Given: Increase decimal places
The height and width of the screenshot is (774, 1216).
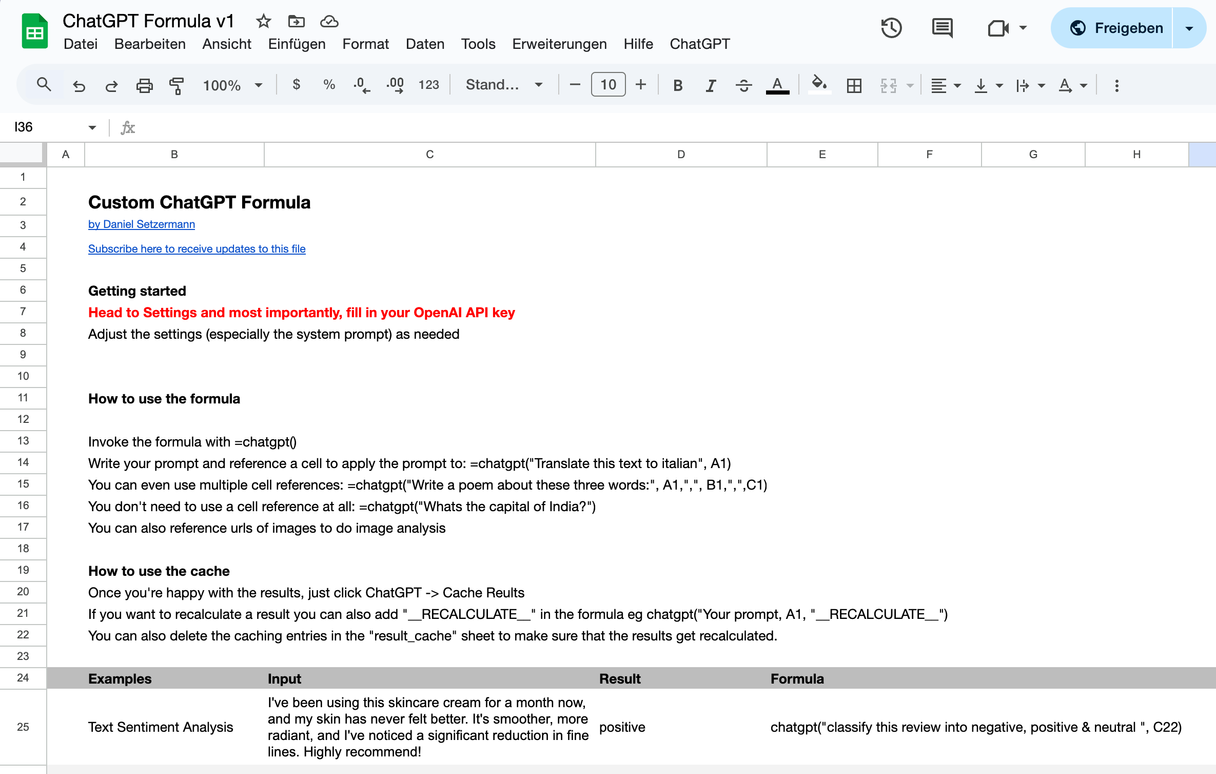Looking at the screenshot, I should (395, 85).
